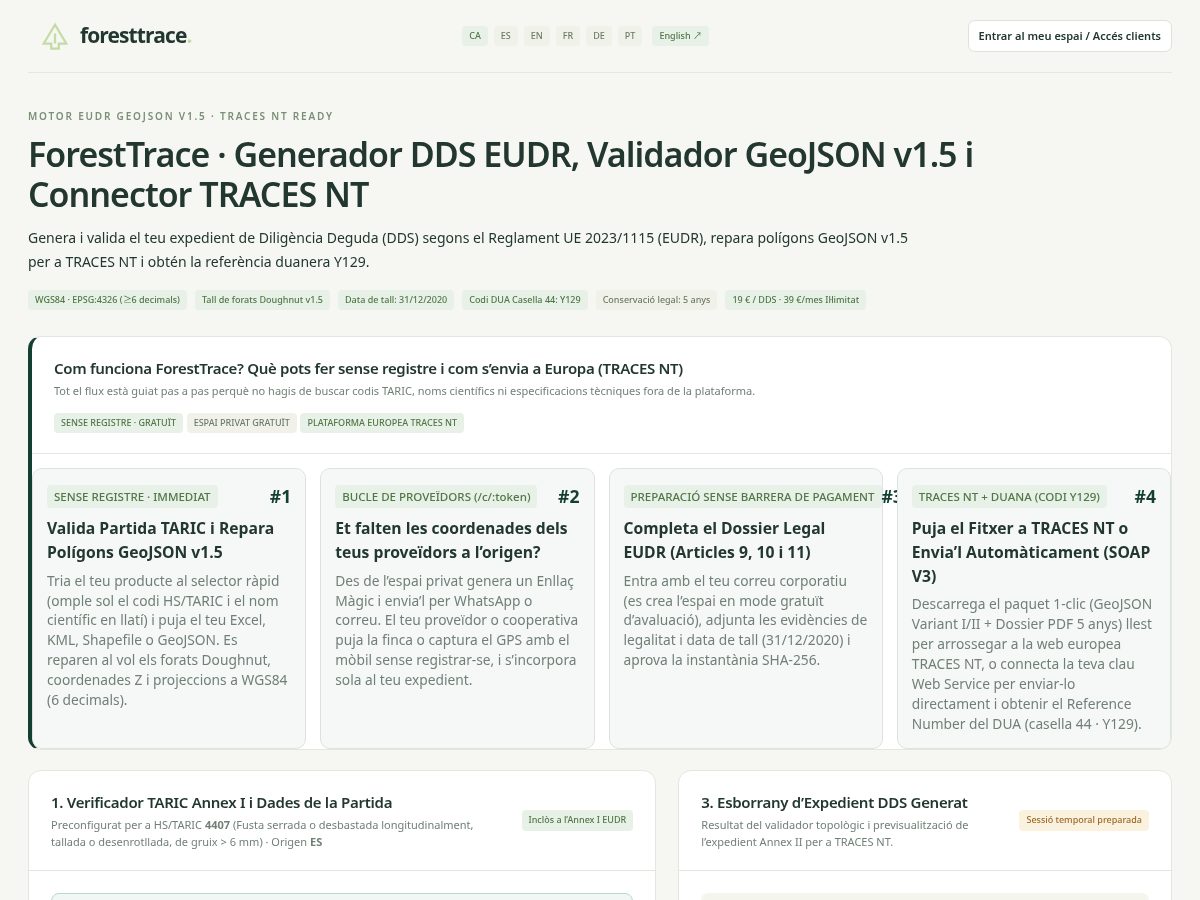
Task: Click the WGS84 EPSG:4326 tag
Action: (x=108, y=299)
